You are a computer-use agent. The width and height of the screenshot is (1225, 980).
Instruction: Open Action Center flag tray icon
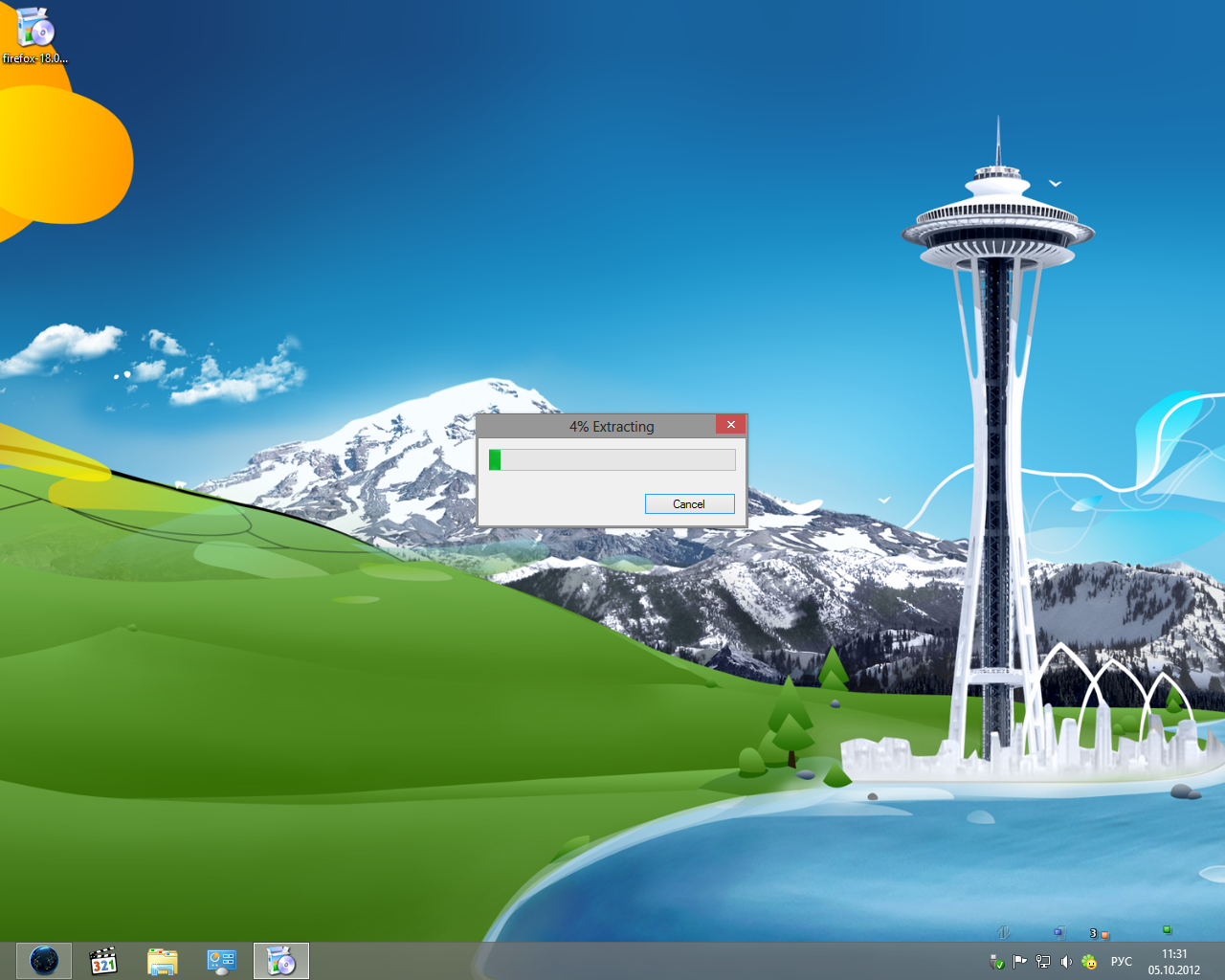[1019, 962]
